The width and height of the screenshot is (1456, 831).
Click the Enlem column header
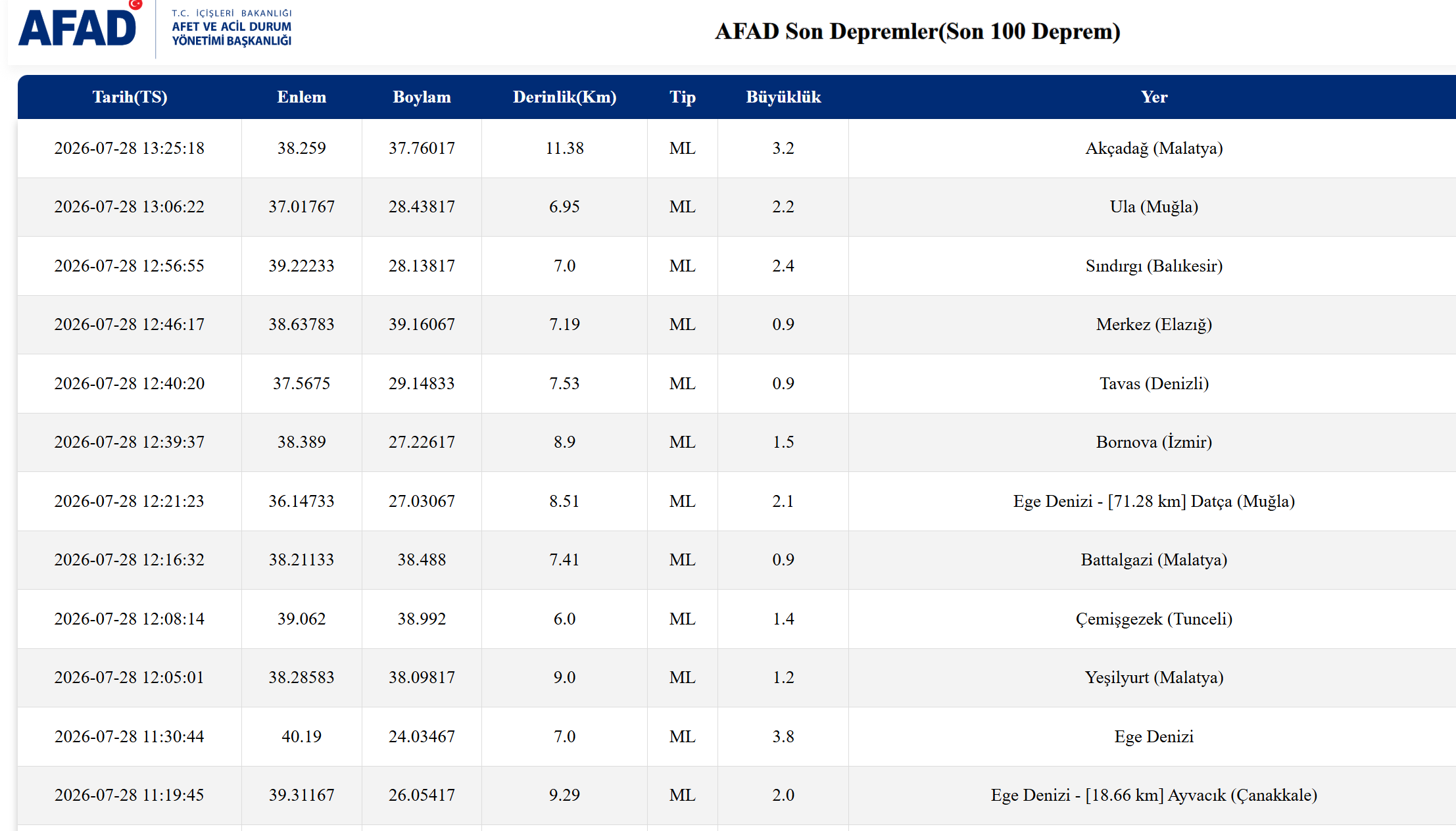click(301, 97)
